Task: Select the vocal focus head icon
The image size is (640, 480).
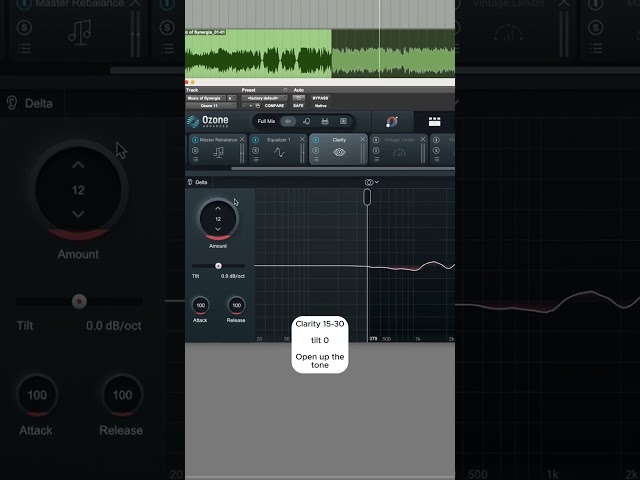Action: pos(307,121)
